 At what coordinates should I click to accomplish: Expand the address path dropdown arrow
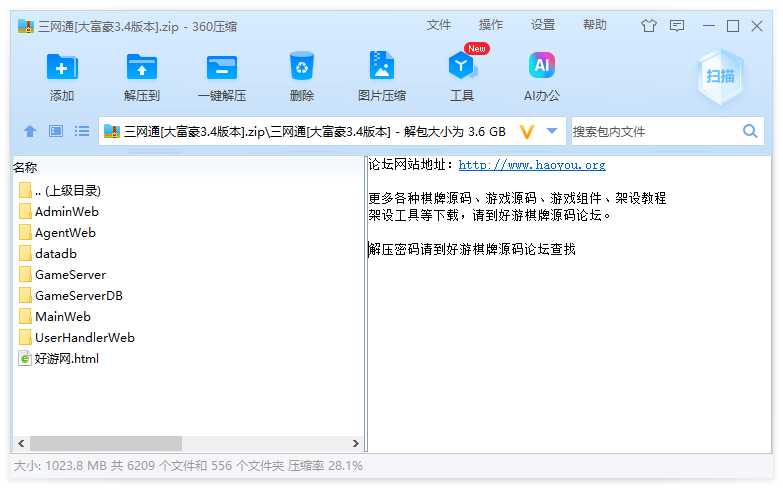pyautogui.click(x=552, y=131)
